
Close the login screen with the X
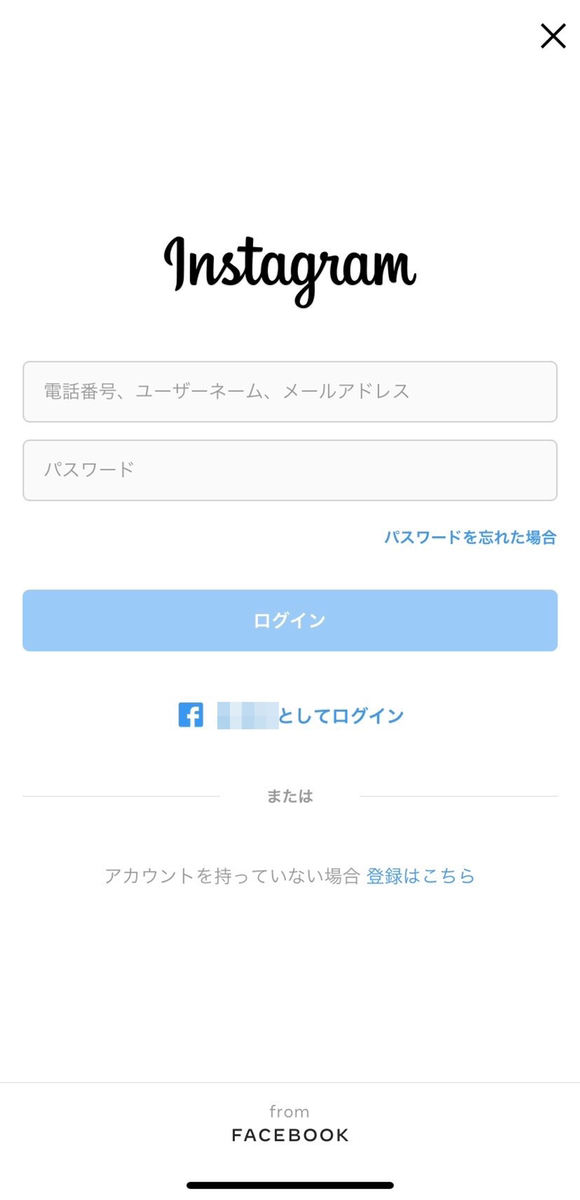point(553,36)
